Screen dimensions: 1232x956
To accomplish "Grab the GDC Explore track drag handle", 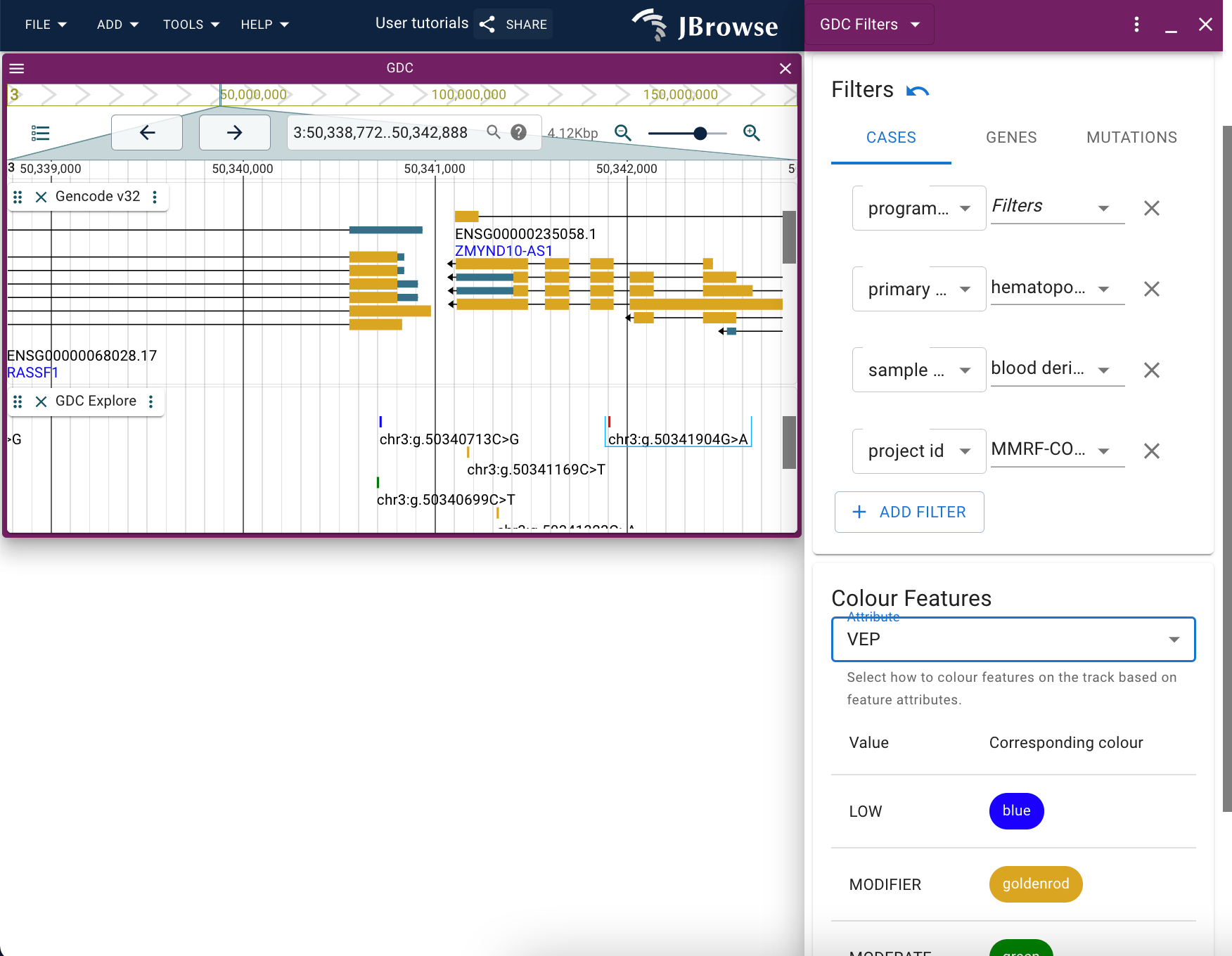I will tap(18, 401).
